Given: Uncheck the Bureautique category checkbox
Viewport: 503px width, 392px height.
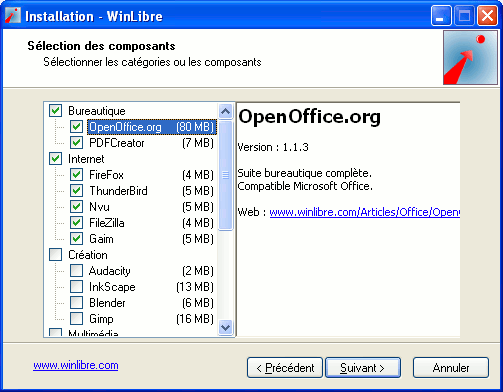Looking at the screenshot, I should (55, 111).
